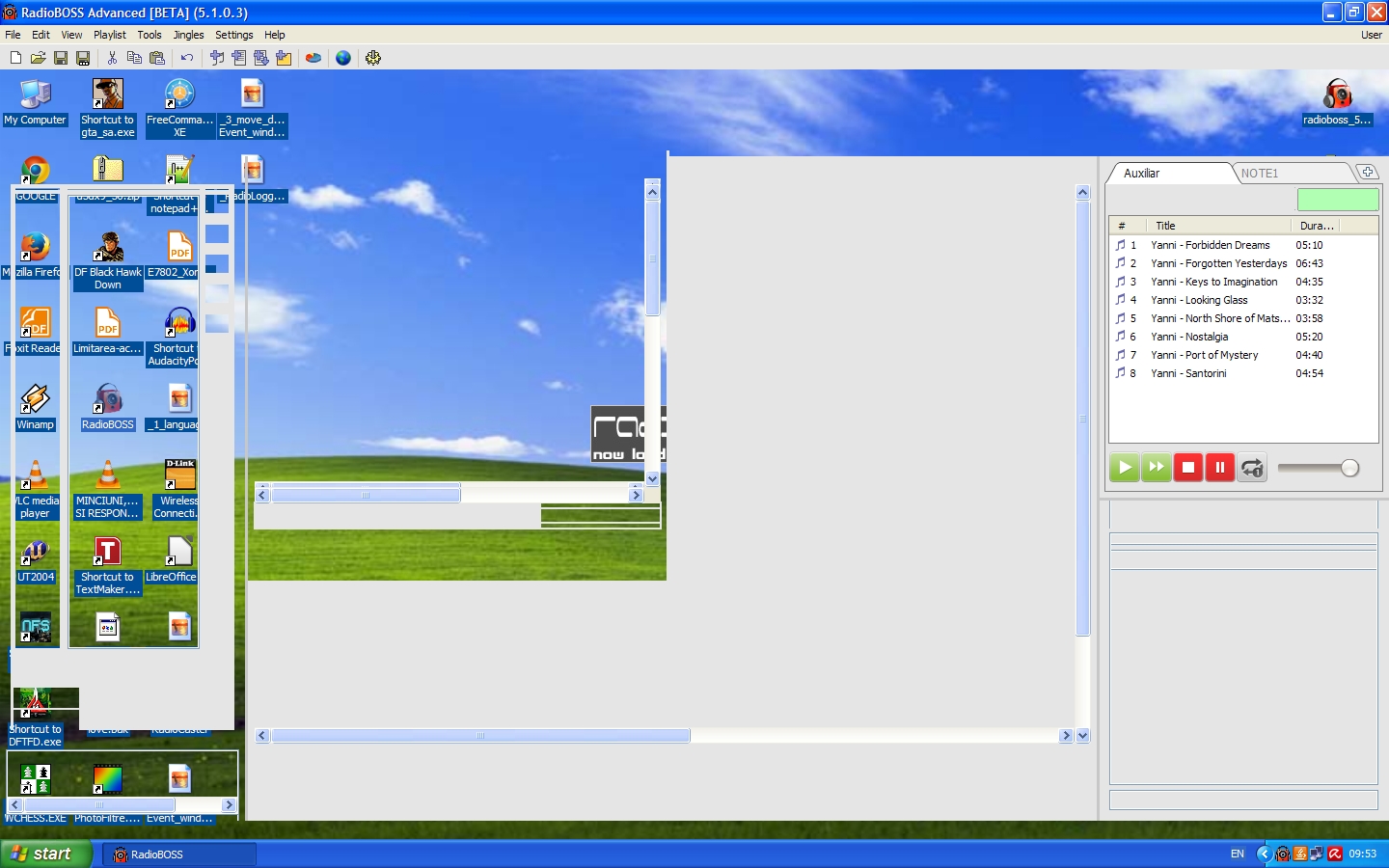This screenshot has width=1389, height=868.
Task: Click the Avira antivirus tray icon
Action: pos(1335,854)
